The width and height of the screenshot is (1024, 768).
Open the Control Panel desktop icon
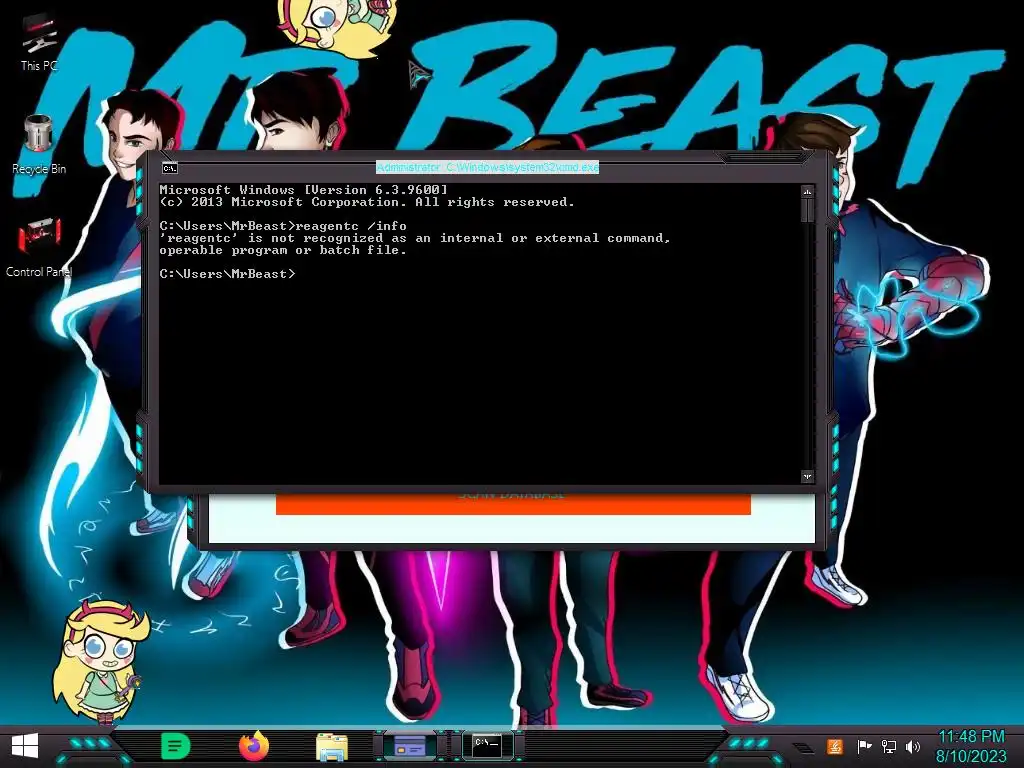(39, 248)
